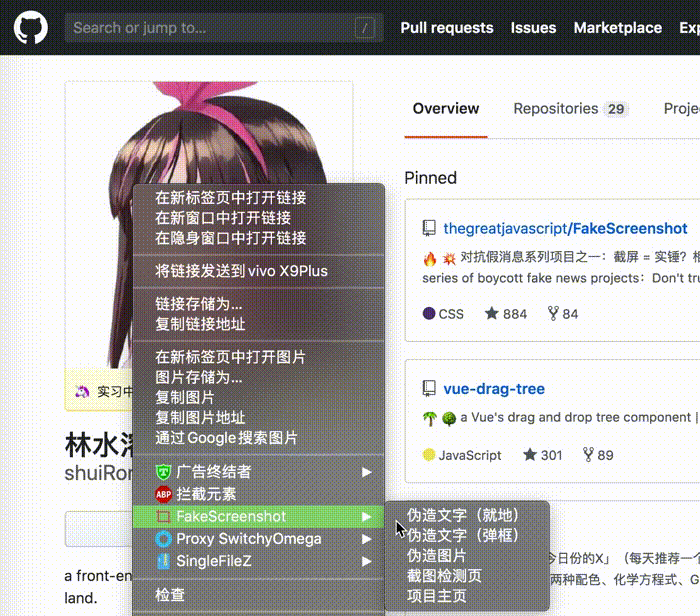Expand the Proxy SwitchyOmega submenu arrow
700x616 pixels.
click(367, 539)
